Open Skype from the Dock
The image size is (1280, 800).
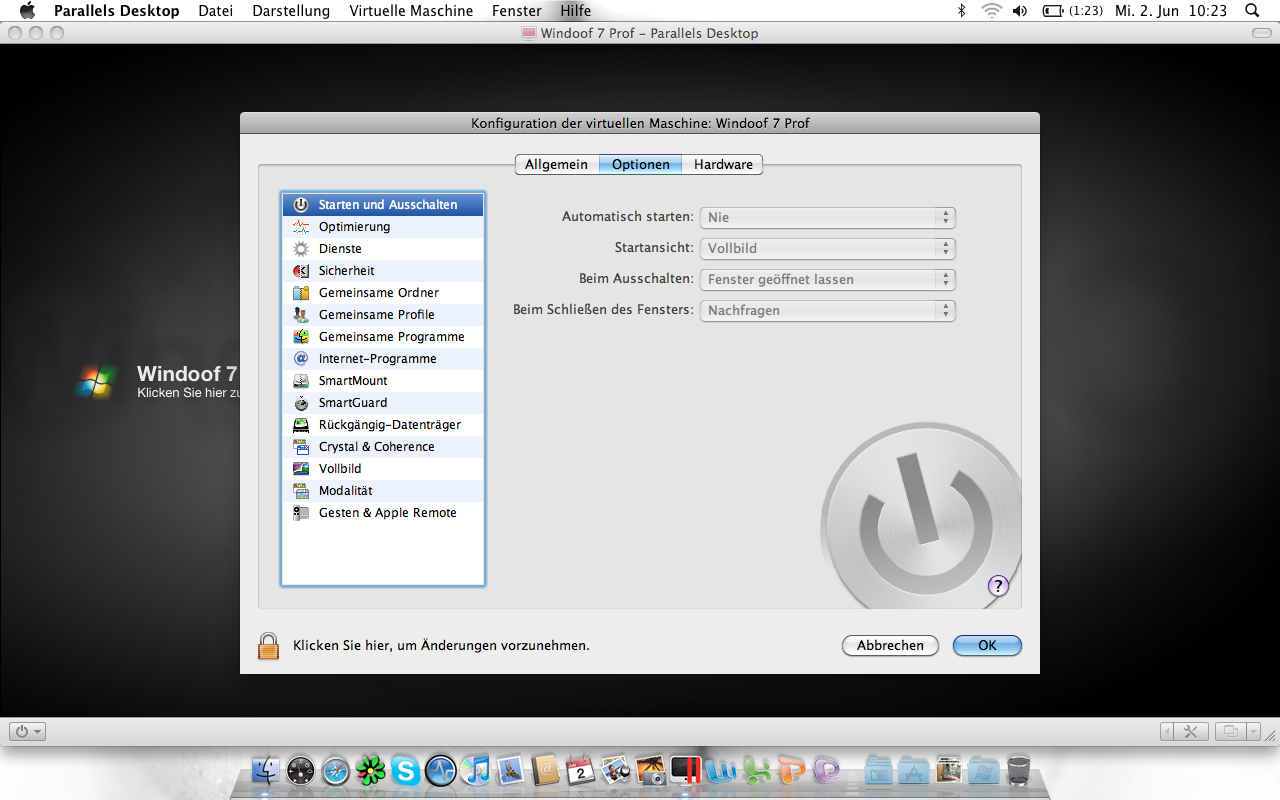point(405,770)
